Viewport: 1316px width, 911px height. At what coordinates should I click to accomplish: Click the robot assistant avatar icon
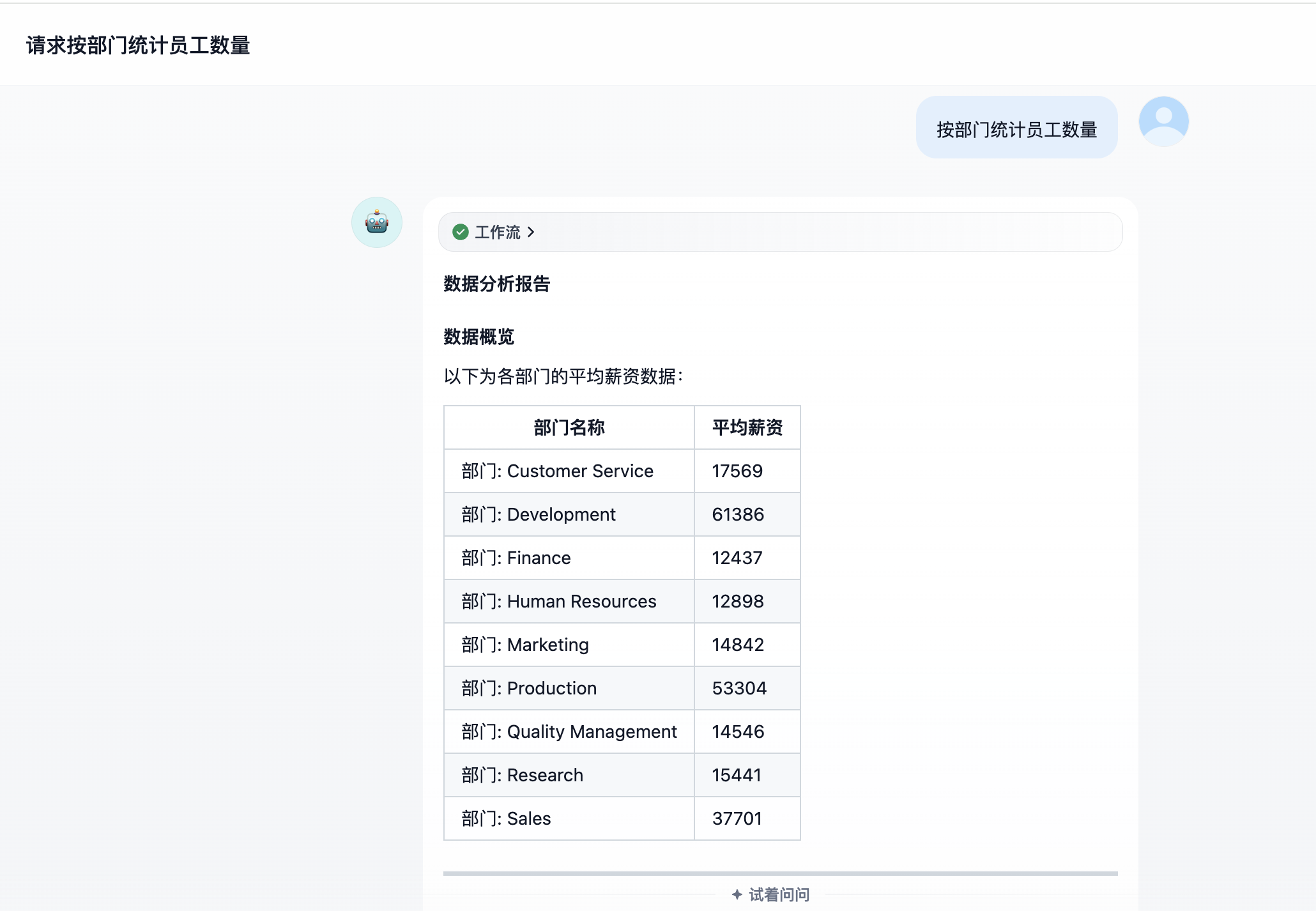376,222
